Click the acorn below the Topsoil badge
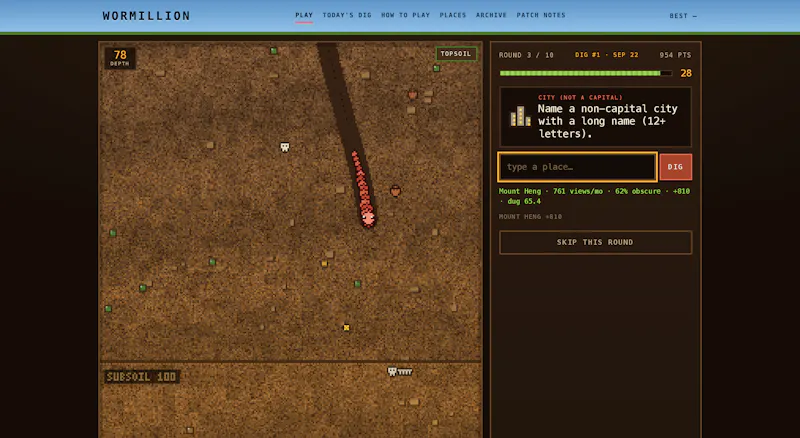800x438 pixels. [x=413, y=94]
